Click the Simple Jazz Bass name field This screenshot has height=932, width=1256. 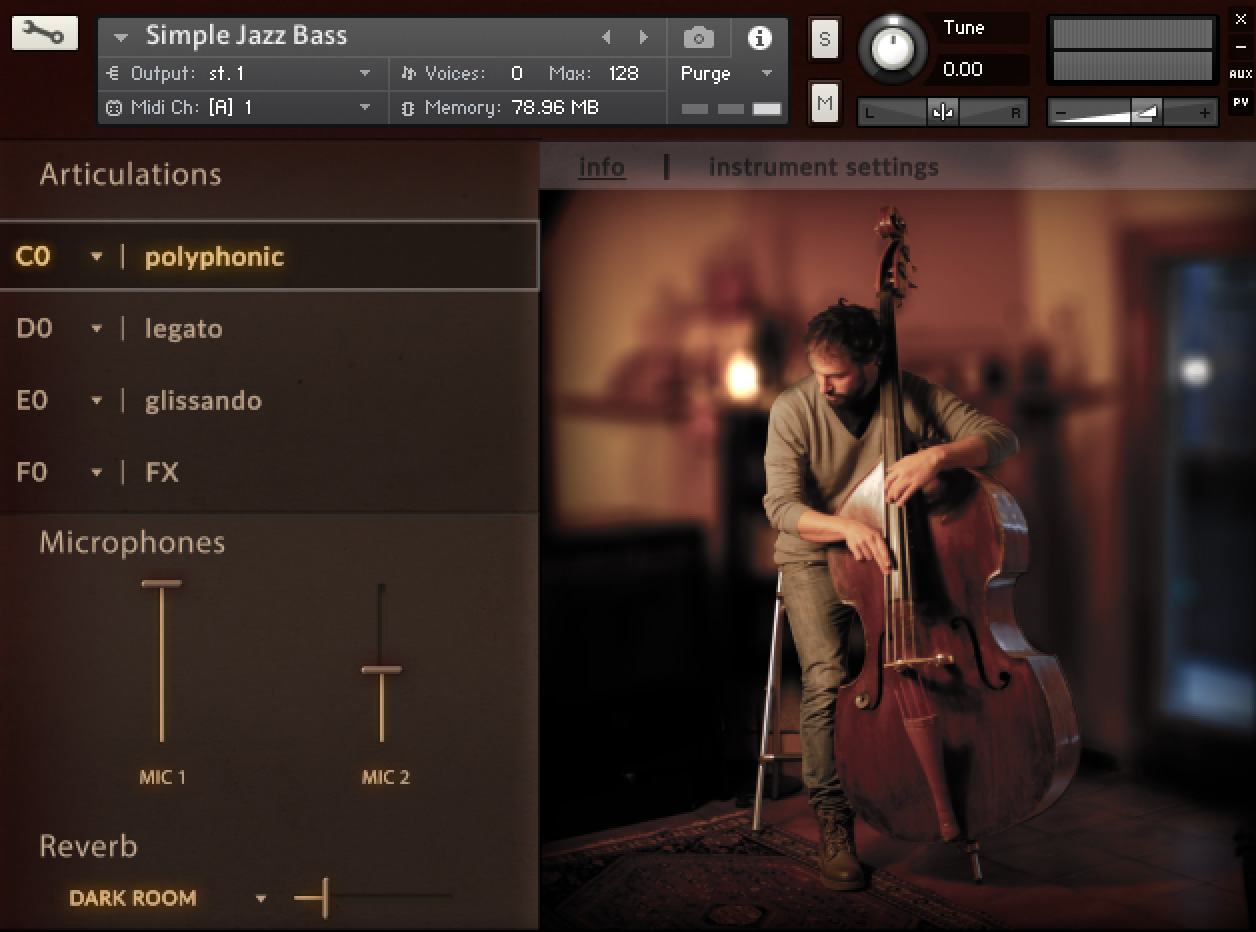pyautogui.click(x=246, y=36)
